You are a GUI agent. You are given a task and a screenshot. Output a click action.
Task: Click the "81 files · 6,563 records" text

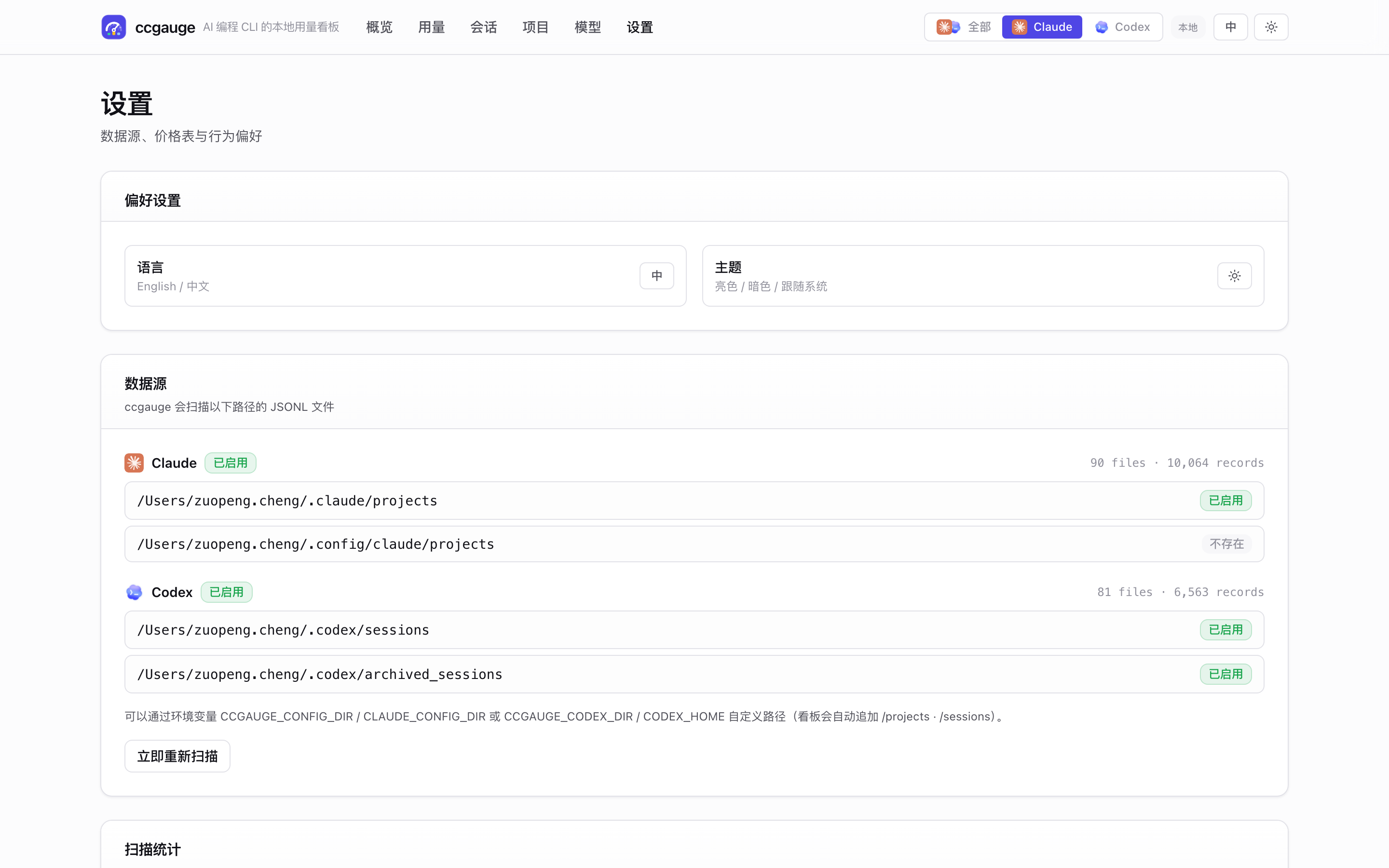coord(1180,592)
